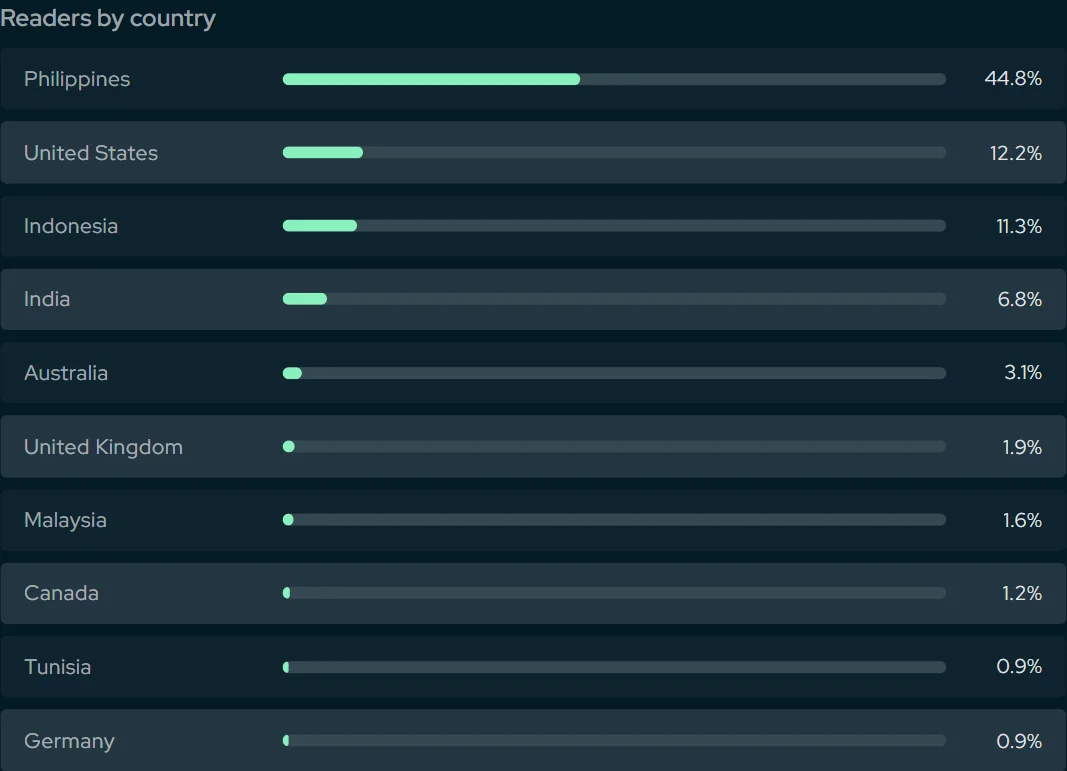This screenshot has width=1067, height=771.
Task: Select the Germany row label
Action: [69, 741]
